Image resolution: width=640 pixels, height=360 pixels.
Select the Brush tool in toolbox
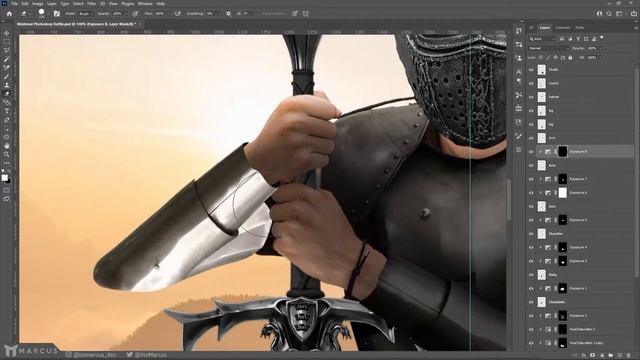[x=7, y=77]
